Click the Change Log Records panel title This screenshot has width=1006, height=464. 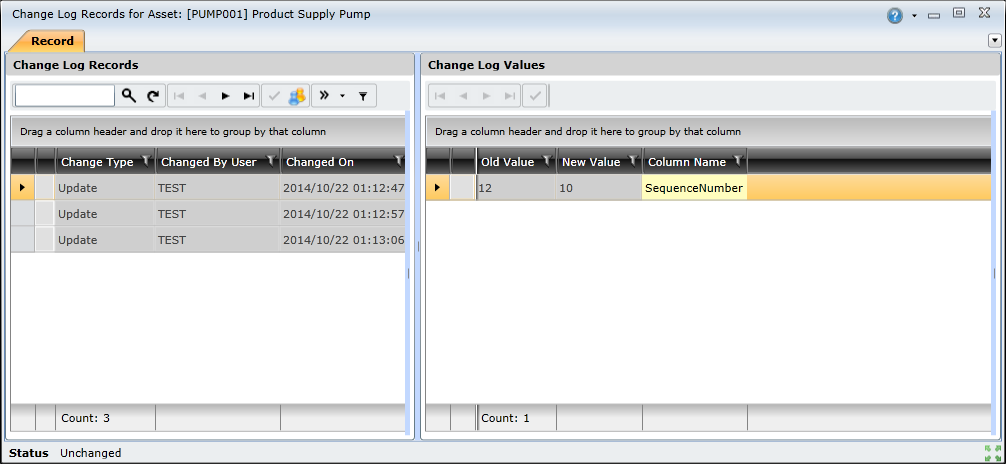[76, 65]
